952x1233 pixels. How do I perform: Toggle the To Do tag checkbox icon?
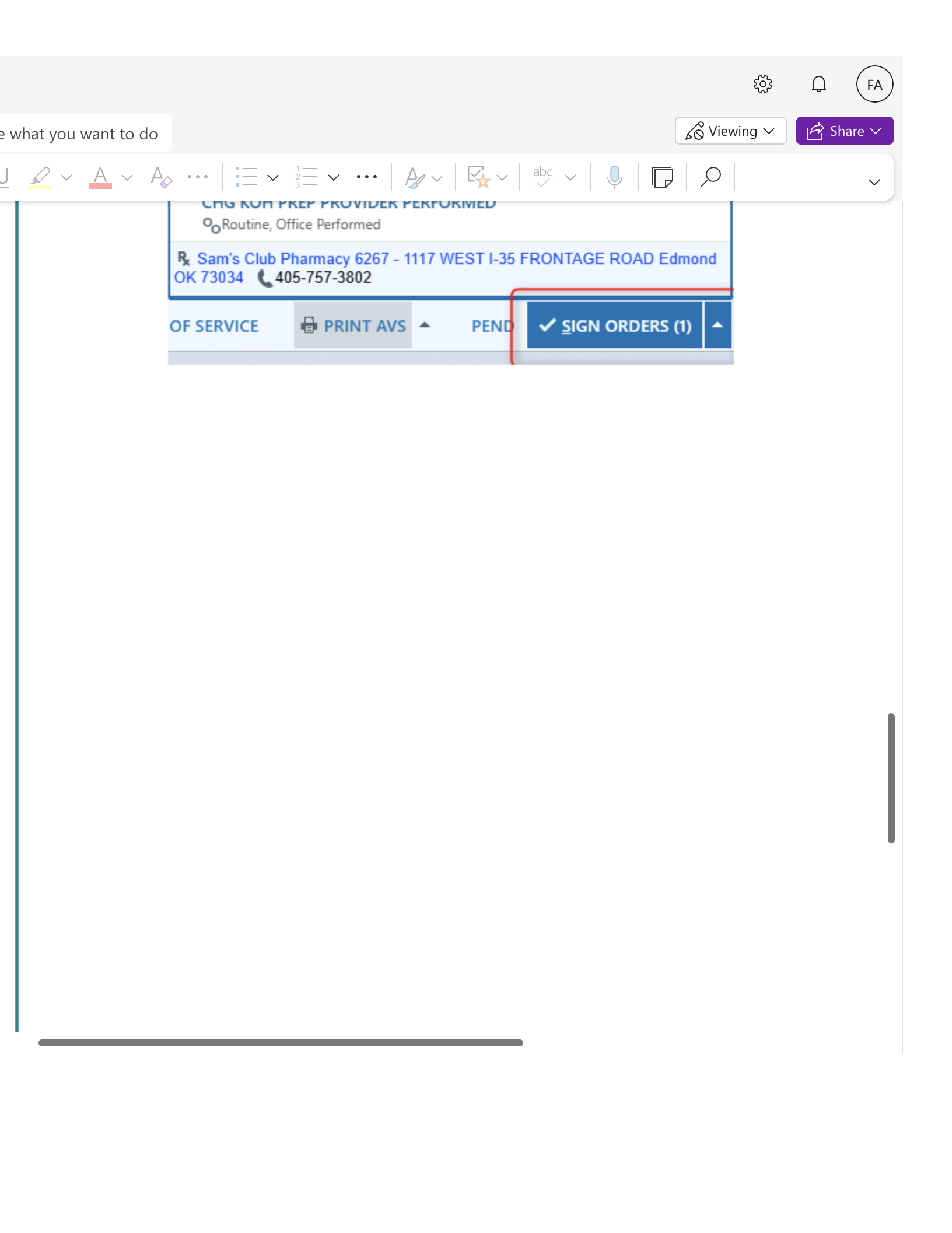click(x=478, y=177)
